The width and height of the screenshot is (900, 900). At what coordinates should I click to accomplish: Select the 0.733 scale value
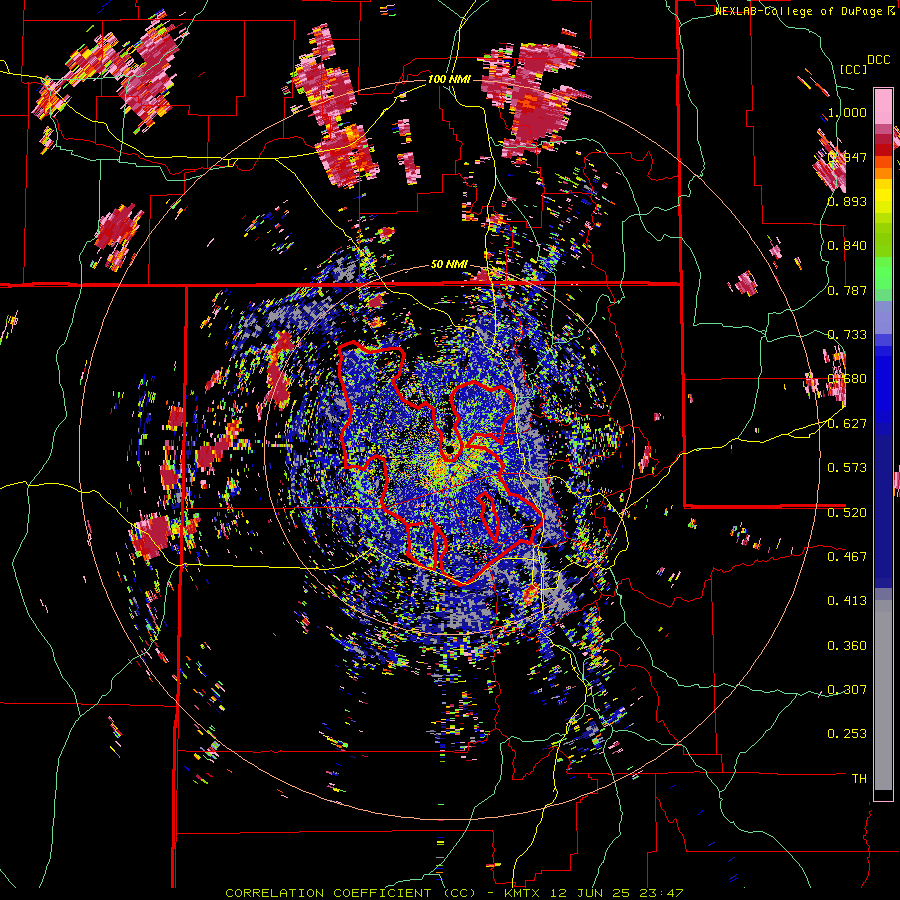click(847, 335)
